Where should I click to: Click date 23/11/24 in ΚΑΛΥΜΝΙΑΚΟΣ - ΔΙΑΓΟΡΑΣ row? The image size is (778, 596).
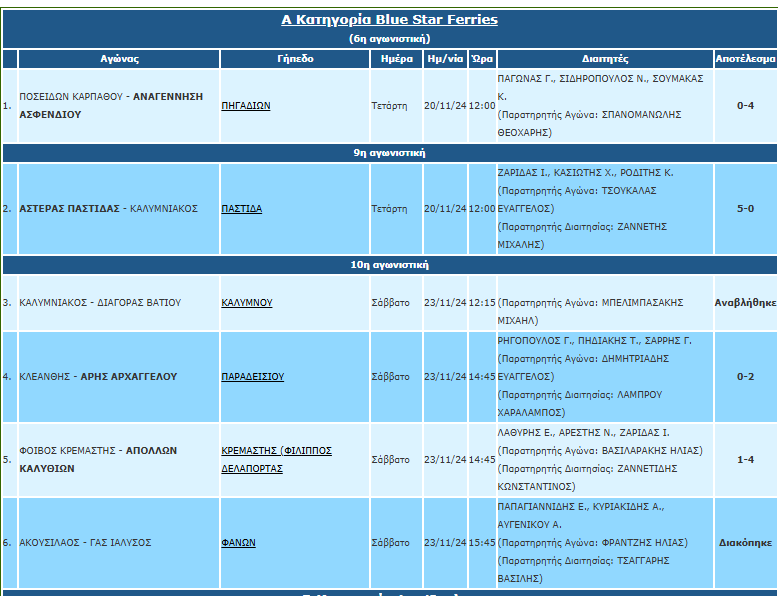pyautogui.click(x=445, y=303)
